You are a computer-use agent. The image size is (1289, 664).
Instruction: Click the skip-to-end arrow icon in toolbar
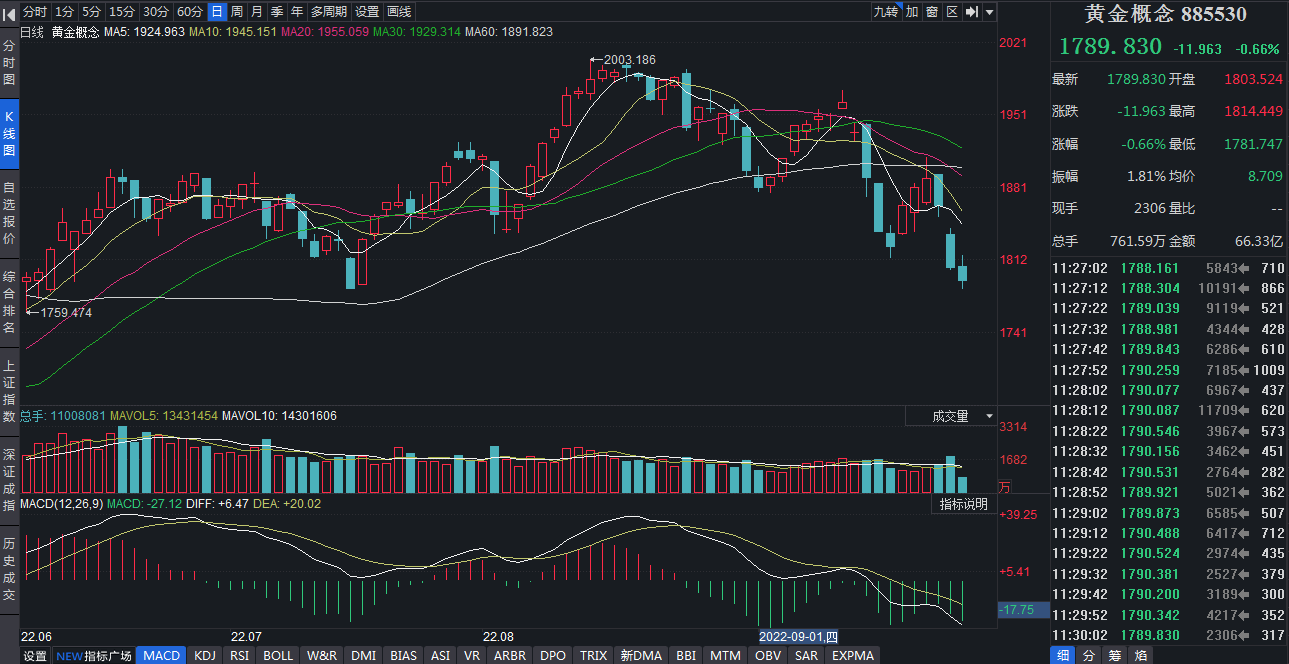pyautogui.click(x=971, y=12)
